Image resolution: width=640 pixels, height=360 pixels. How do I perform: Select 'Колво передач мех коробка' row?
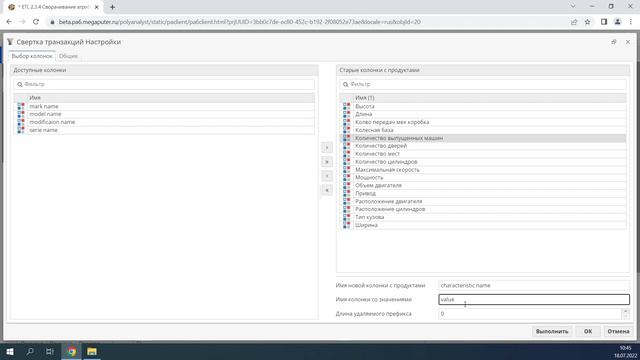pyautogui.click(x=483, y=122)
